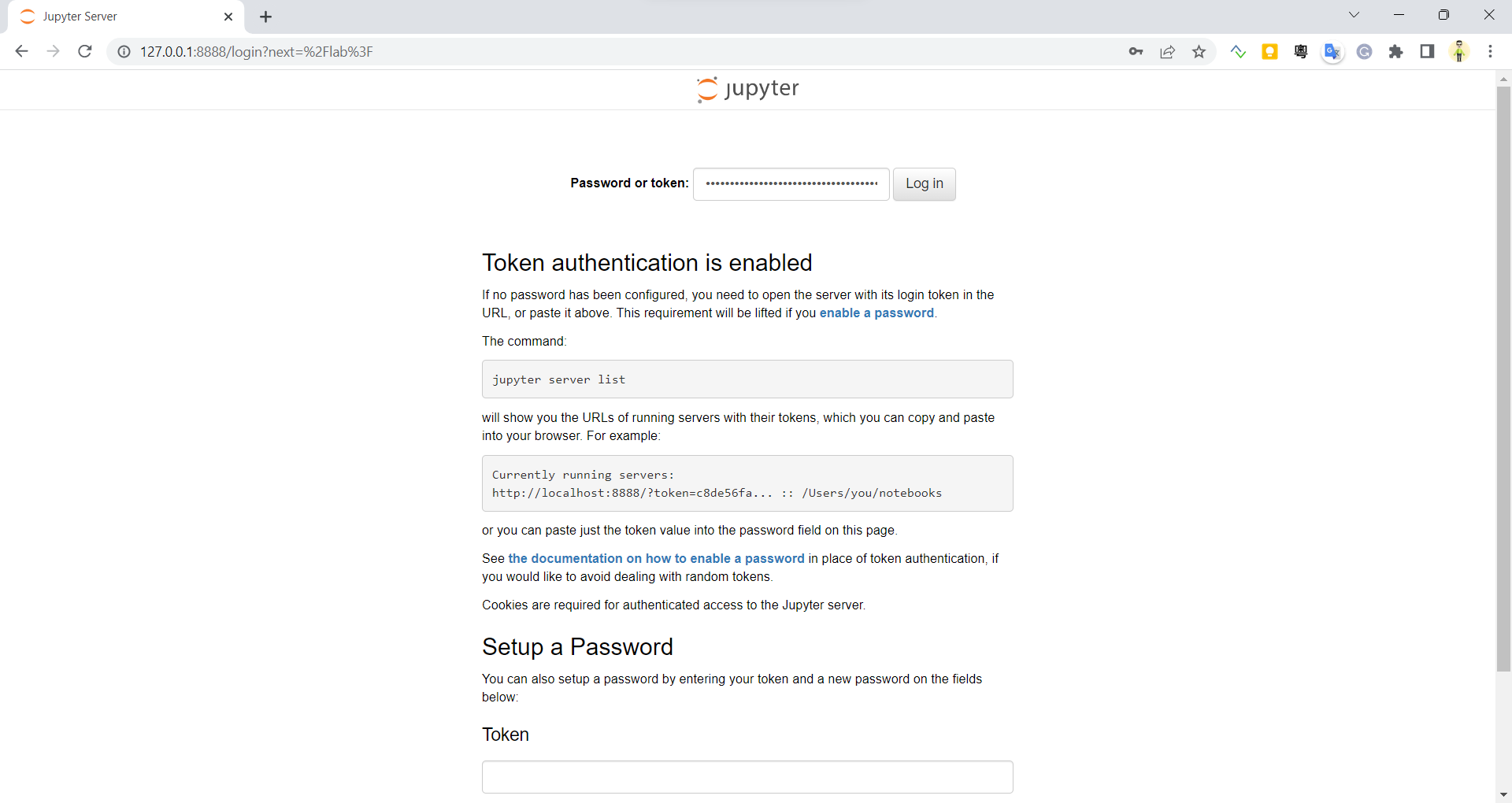Open the Google Keep extension
This screenshot has width=1512, height=803.
(x=1270, y=51)
